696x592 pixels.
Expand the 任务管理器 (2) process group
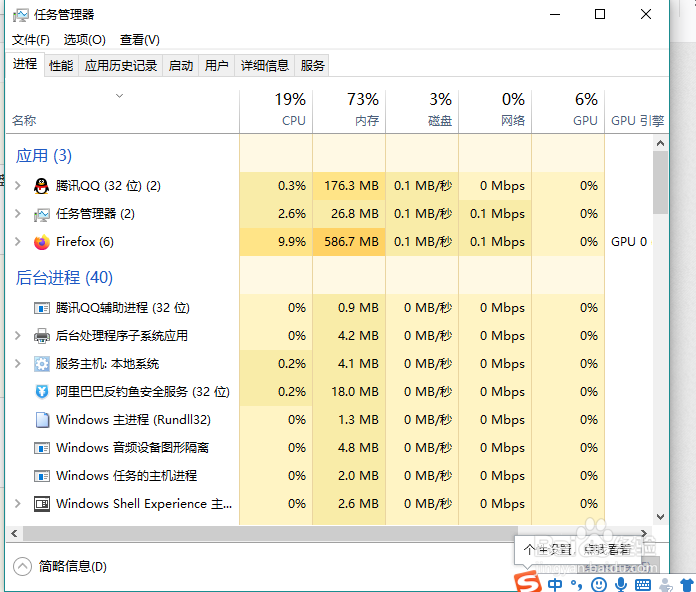[x=17, y=214]
